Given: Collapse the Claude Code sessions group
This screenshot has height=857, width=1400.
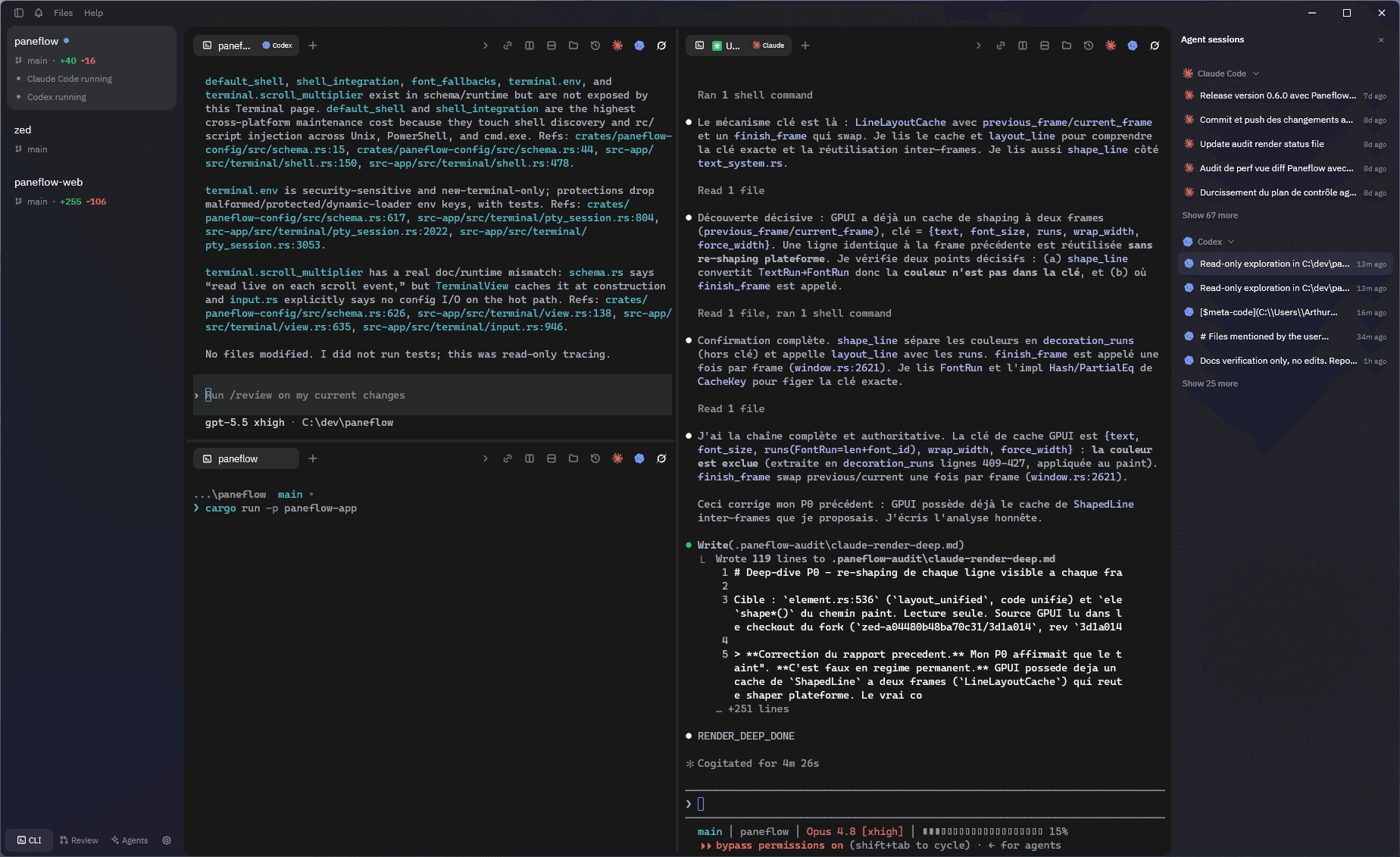Looking at the screenshot, I should pyautogui.click(x=1221, y=74).
